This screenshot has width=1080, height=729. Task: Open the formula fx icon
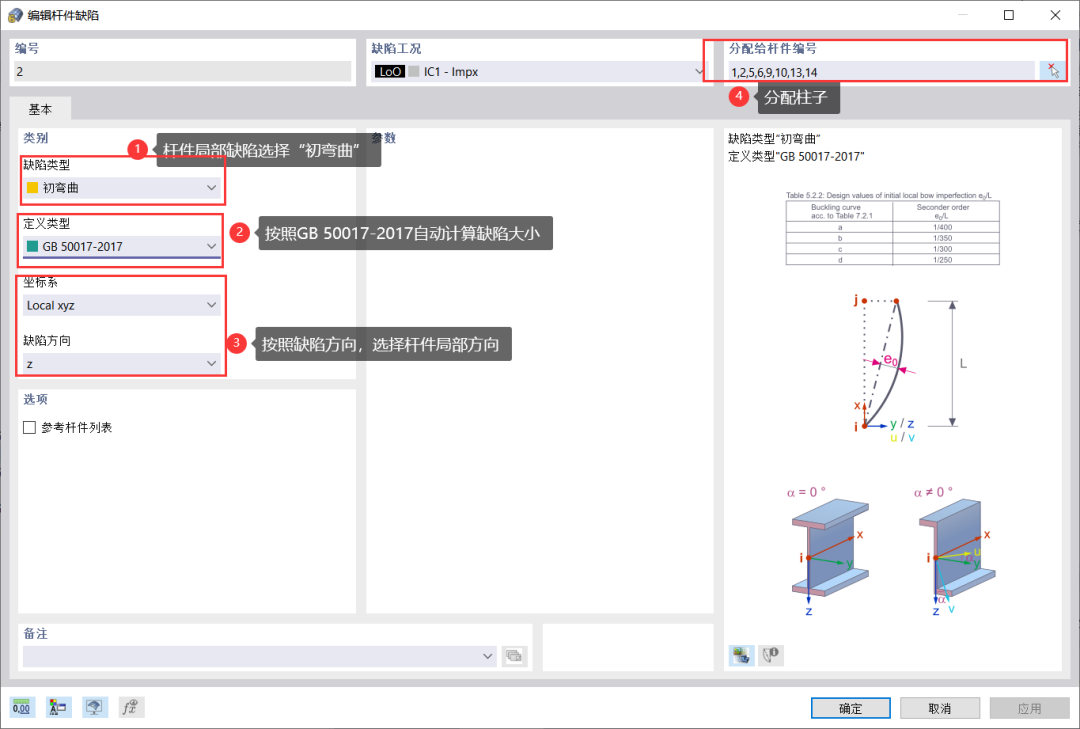pos(130,707)
